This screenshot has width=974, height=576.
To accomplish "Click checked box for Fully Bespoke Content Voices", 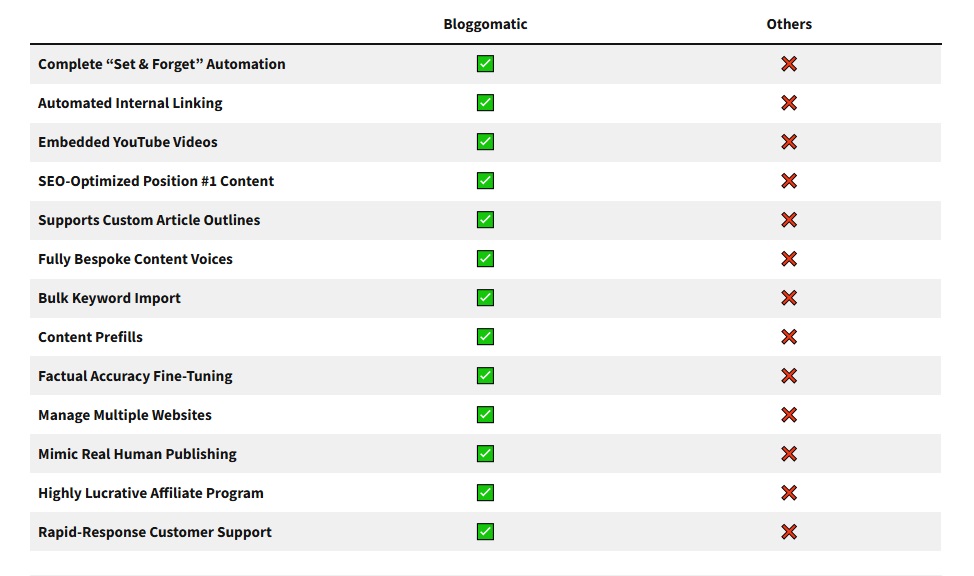I will pyautogui.click(x=485, y=258).
